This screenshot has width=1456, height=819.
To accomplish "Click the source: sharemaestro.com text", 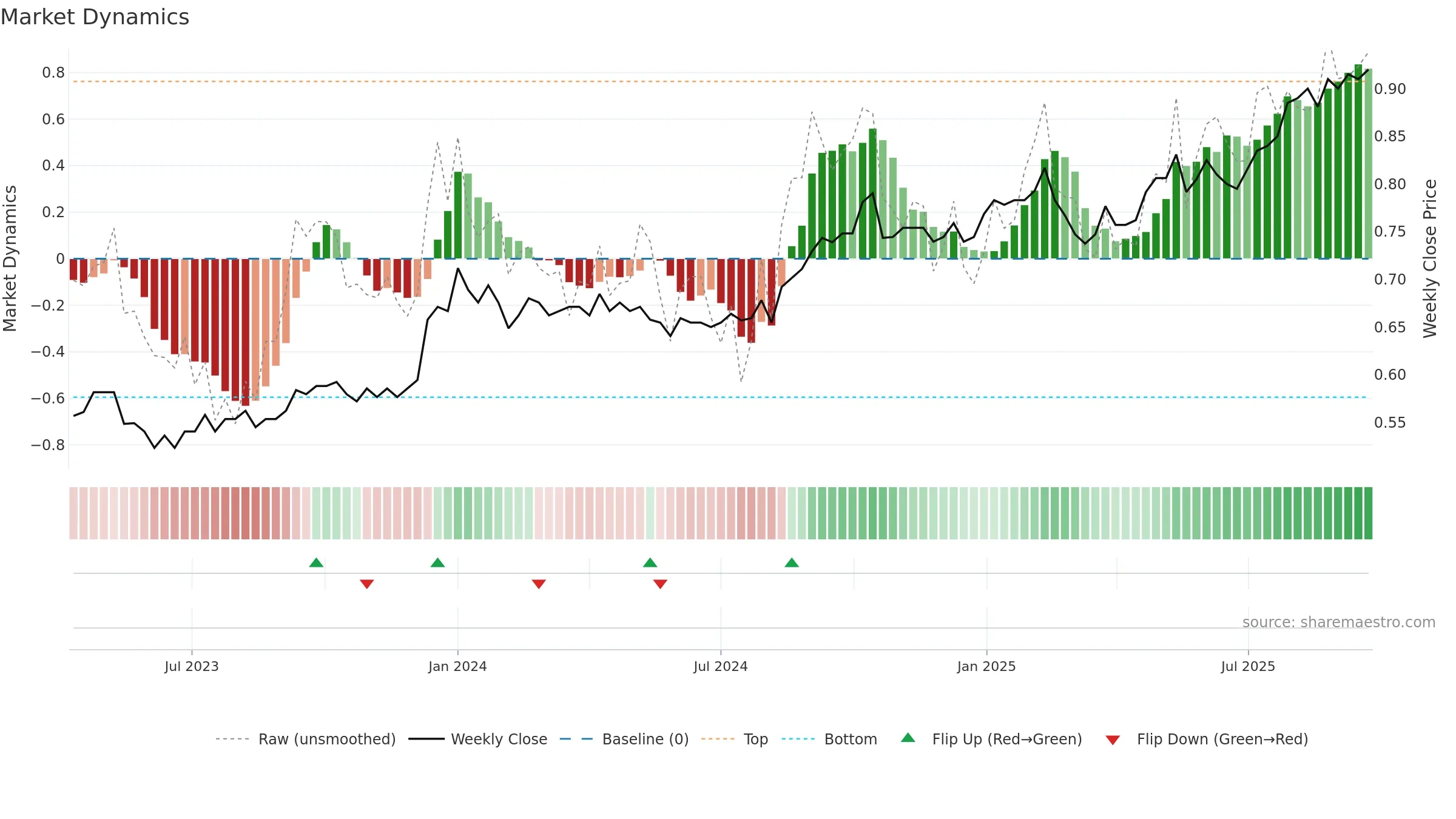I will pyautogui.click(x=1339, y=622).
